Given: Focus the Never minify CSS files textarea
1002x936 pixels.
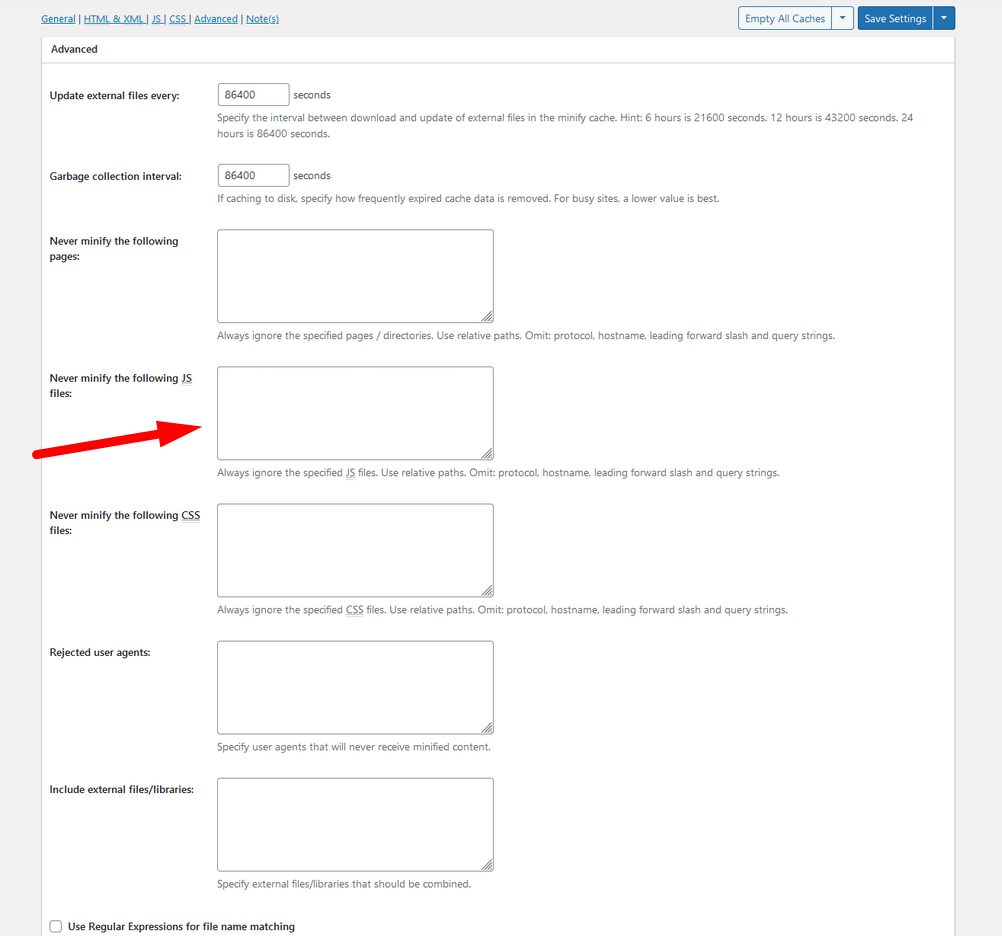Looking at the screenshot, I should tap(355, 550).
